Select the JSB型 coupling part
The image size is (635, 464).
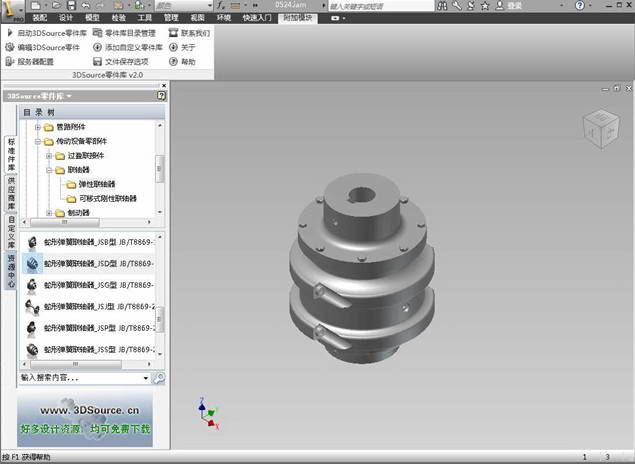coord(88,242)
